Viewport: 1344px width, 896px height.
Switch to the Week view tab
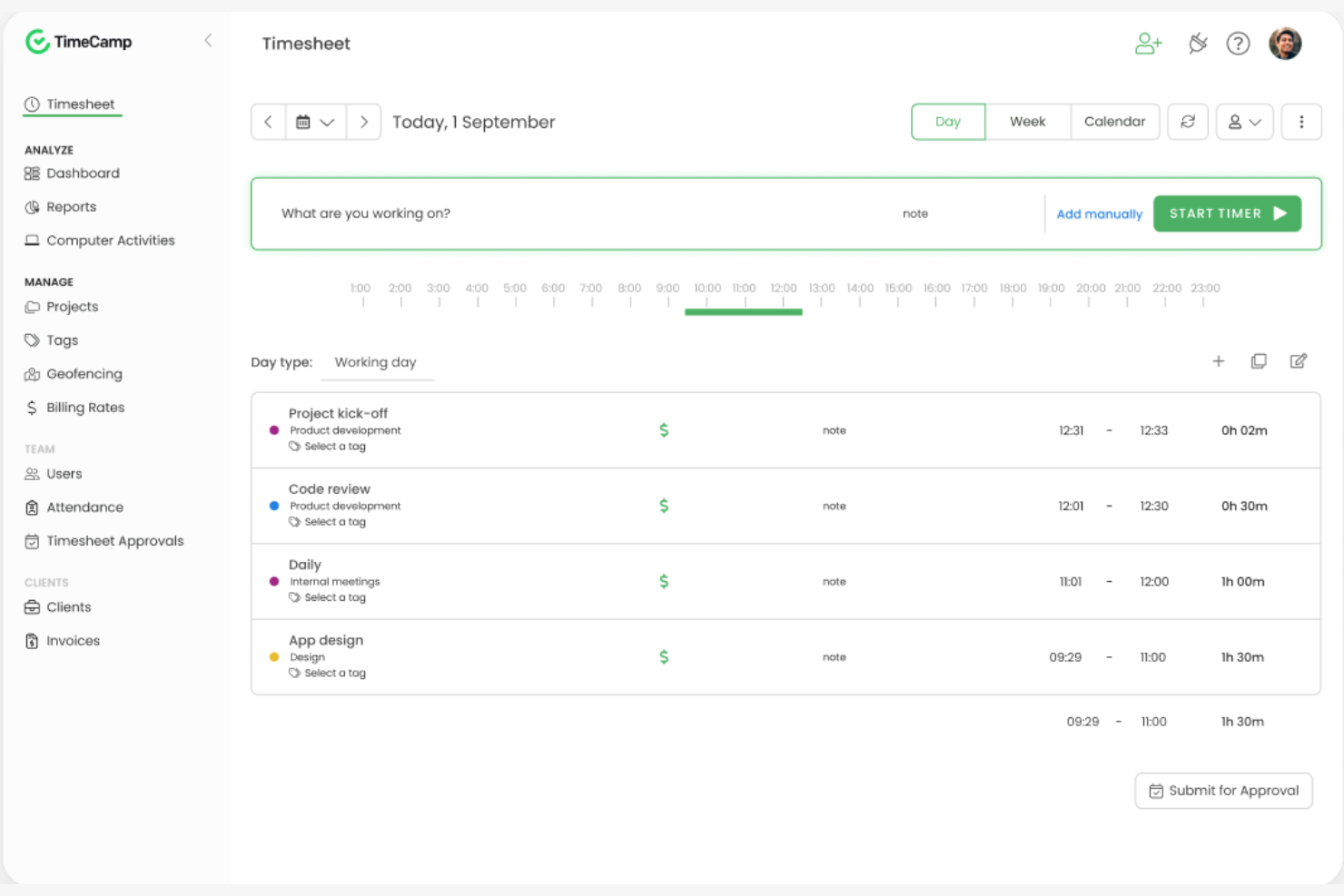pyautogui.click(x=1028, y=121)
